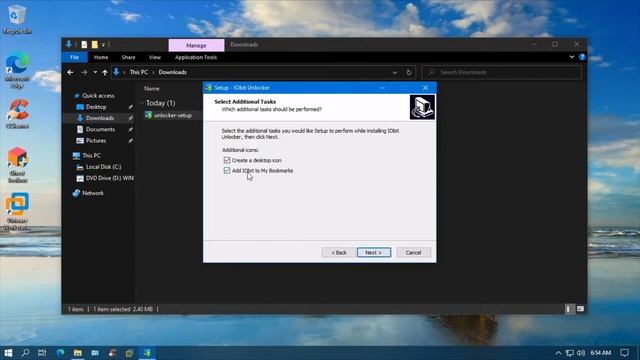The height and width of the screenshot is (360, 640).
Task: Switch to the Share ribbon tab
Action: click(128, 58)
